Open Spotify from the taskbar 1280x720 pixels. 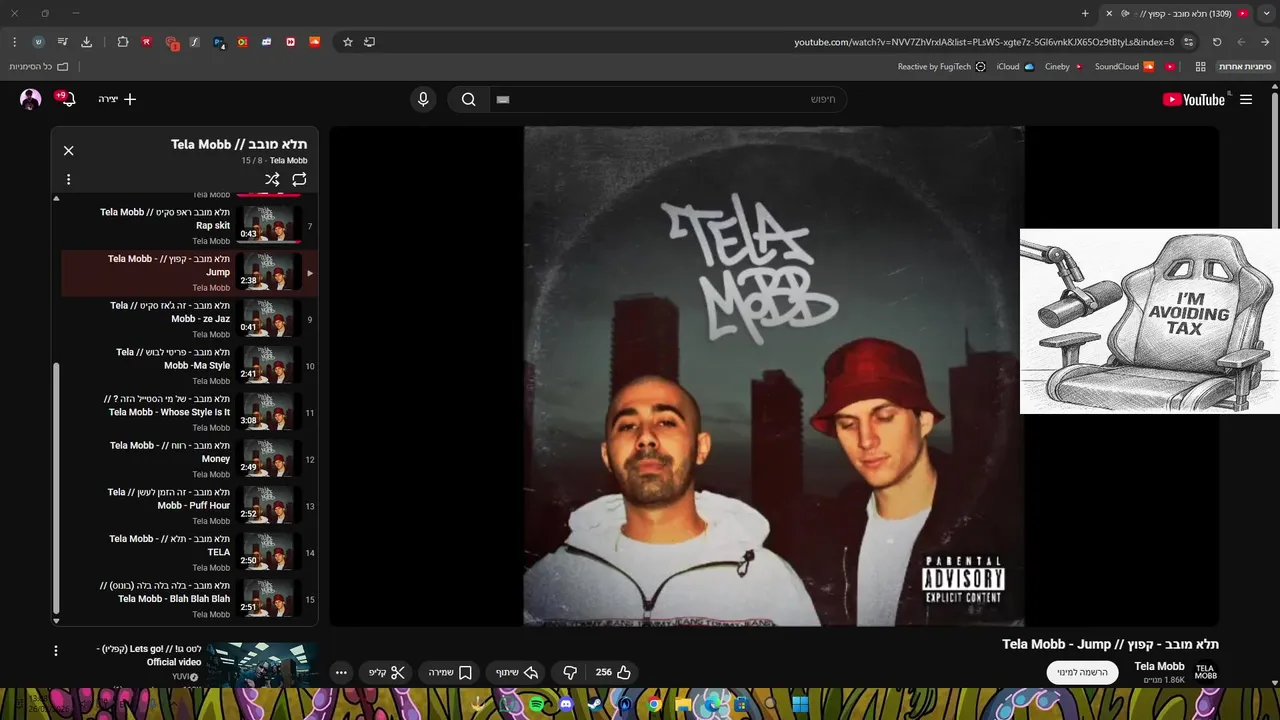pyautogui.click(x=537, y=705)
